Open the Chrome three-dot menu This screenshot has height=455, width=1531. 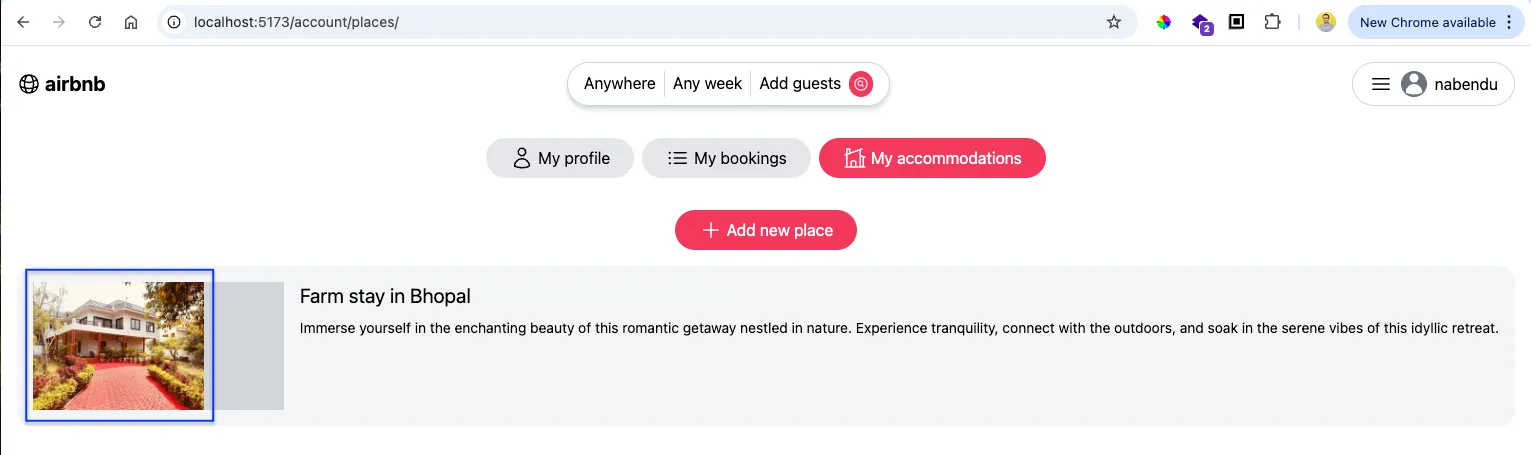click(1509, 22)
